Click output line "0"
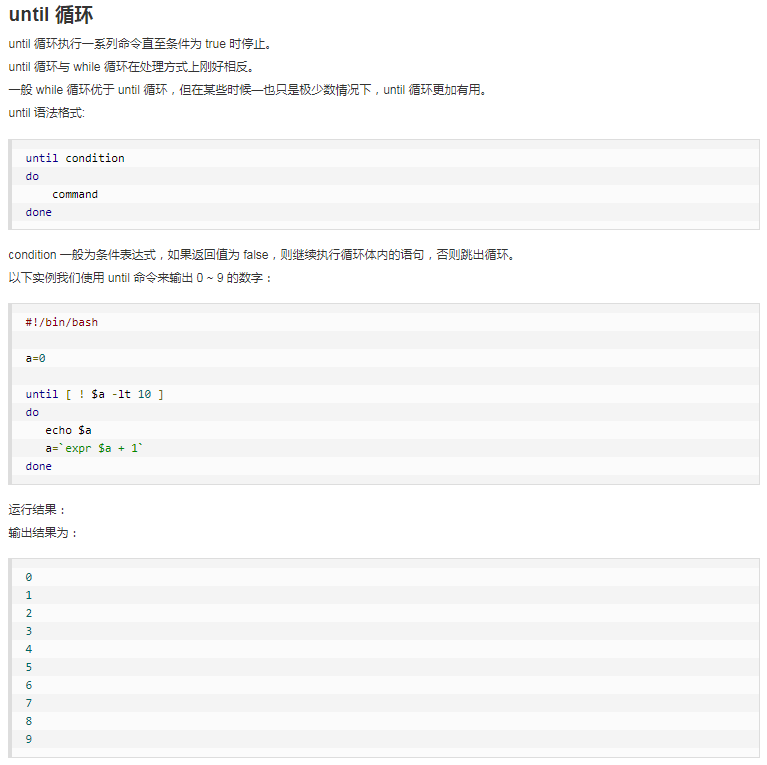 pos(29,577)
